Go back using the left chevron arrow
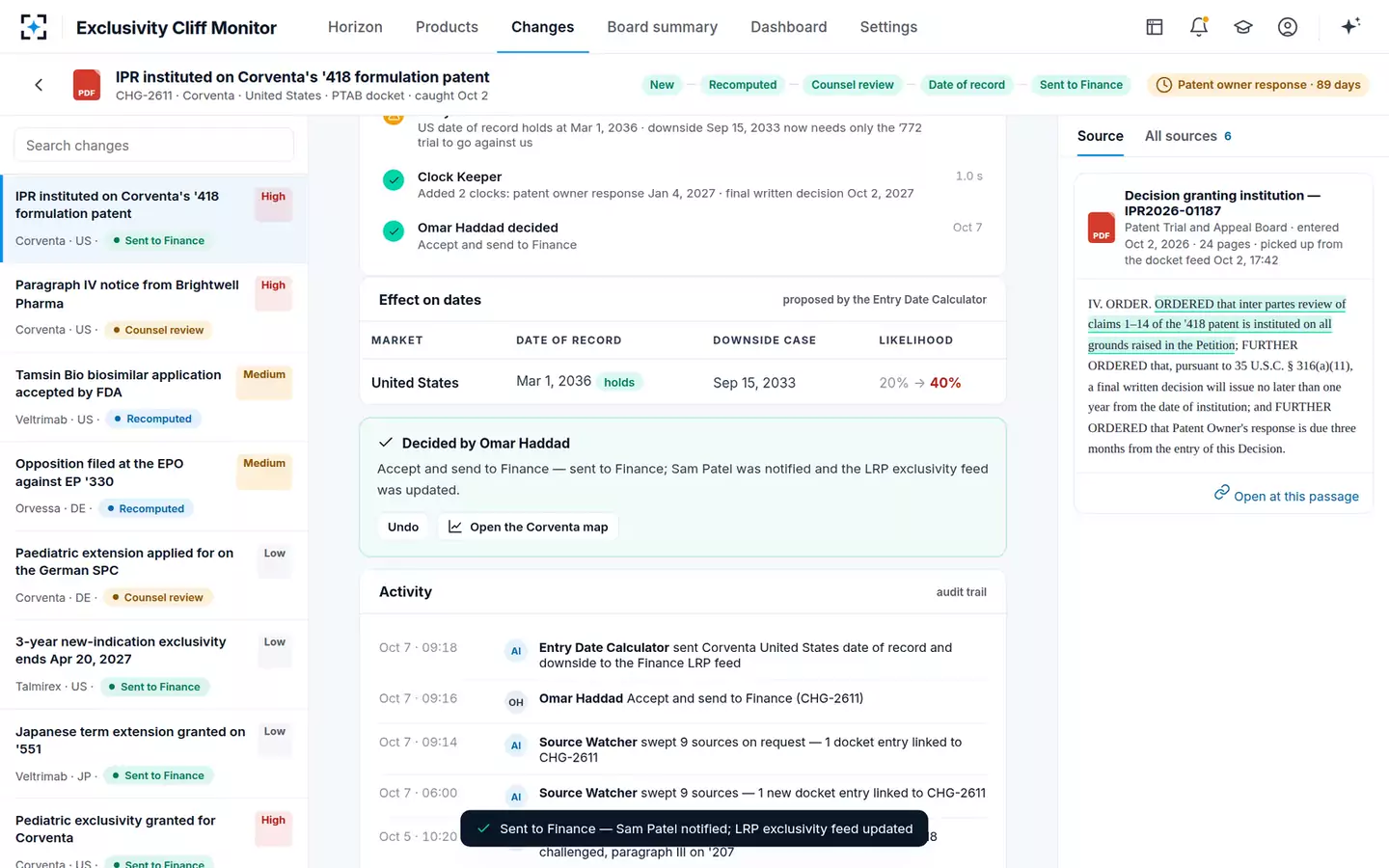The width and height of the screenshot is (1389, 868). click(39, 85)
